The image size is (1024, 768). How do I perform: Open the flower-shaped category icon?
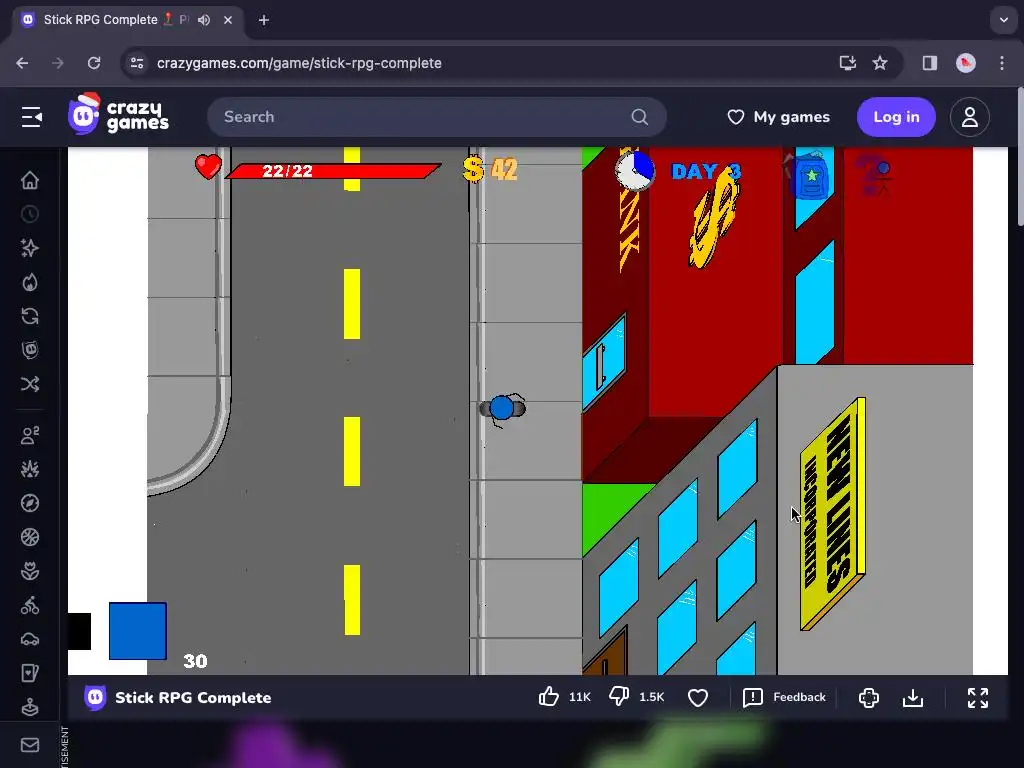tap(30, 571)
